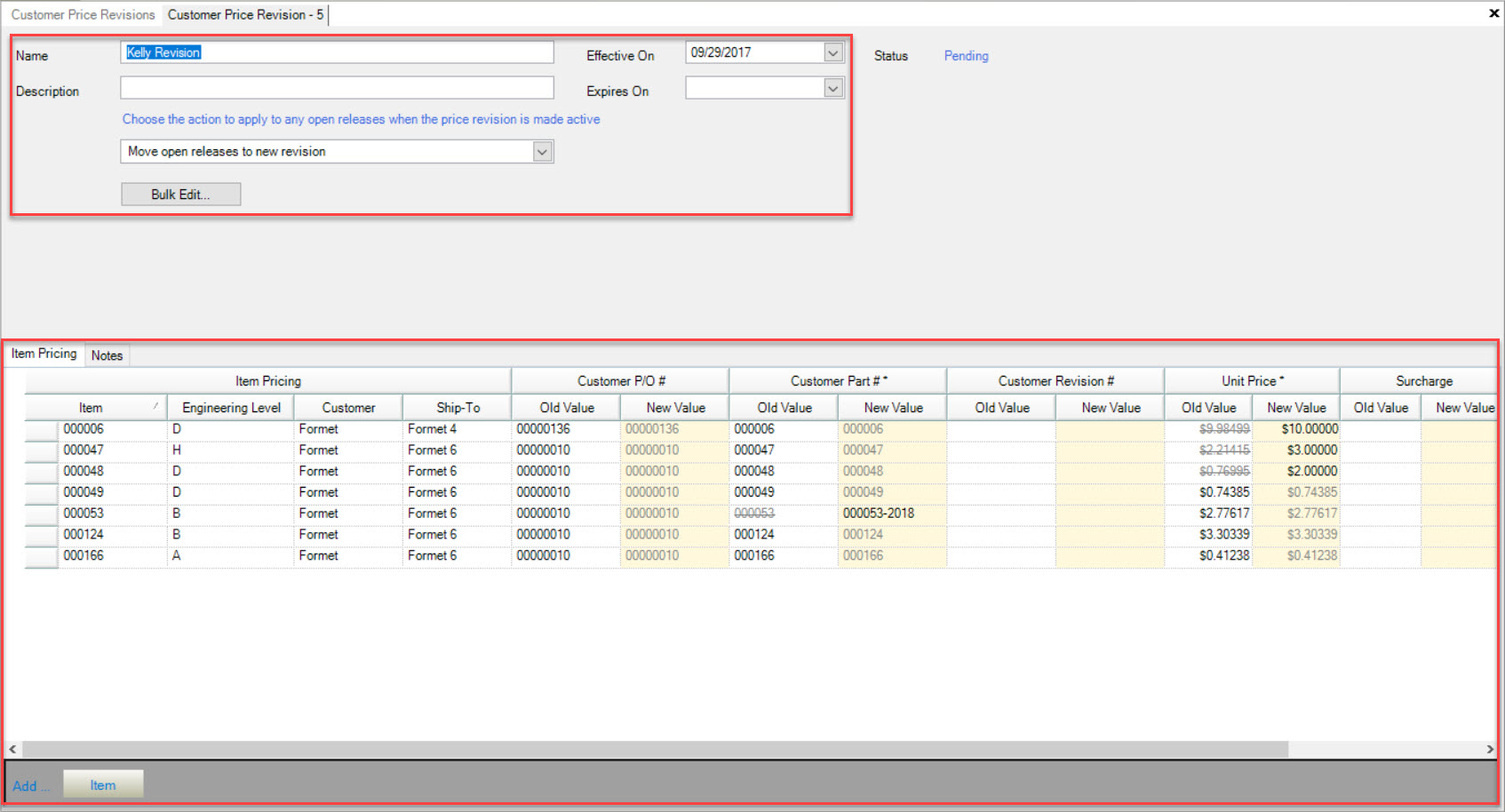The width and height of the screenshot is (1505, 812).
Task: Click old unit price $0.41238
Action: [1208, 556]
